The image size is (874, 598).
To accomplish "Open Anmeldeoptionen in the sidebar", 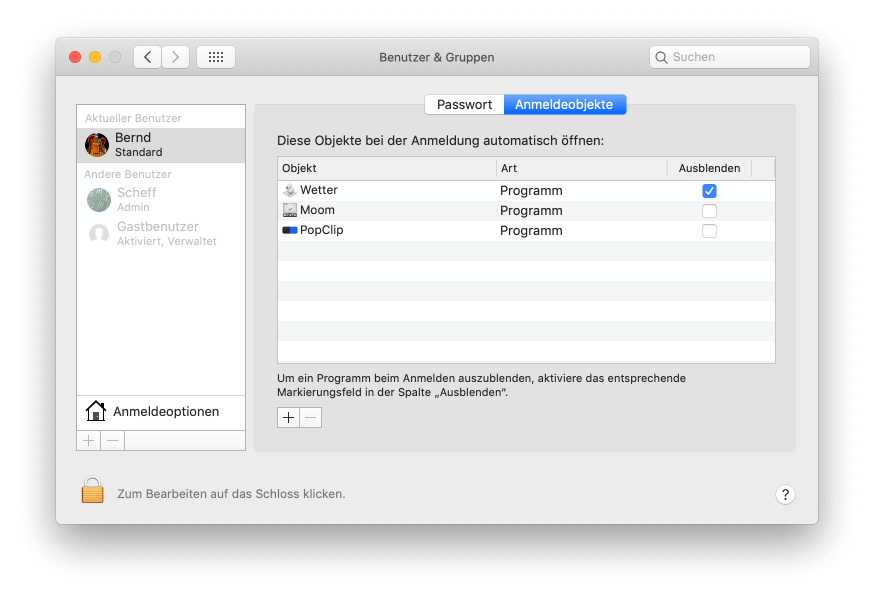I will pyautogui.click(x=165, y=411).
